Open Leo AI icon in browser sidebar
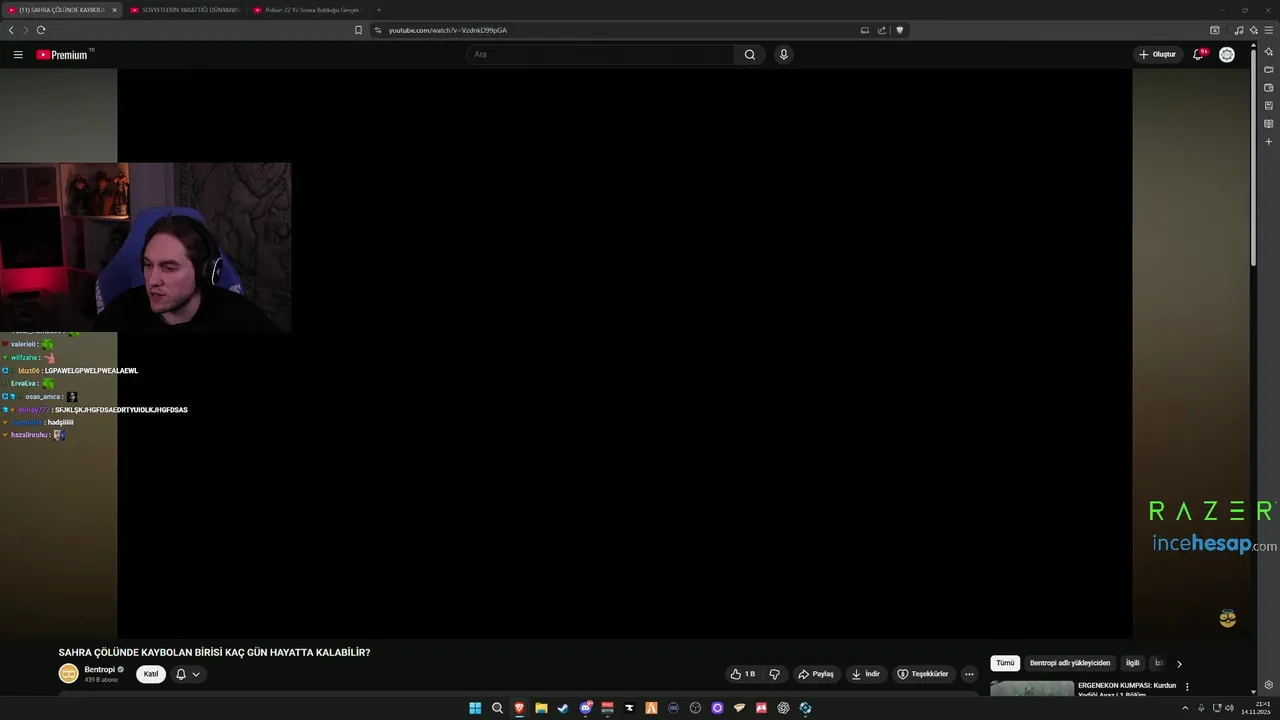 1269,51
